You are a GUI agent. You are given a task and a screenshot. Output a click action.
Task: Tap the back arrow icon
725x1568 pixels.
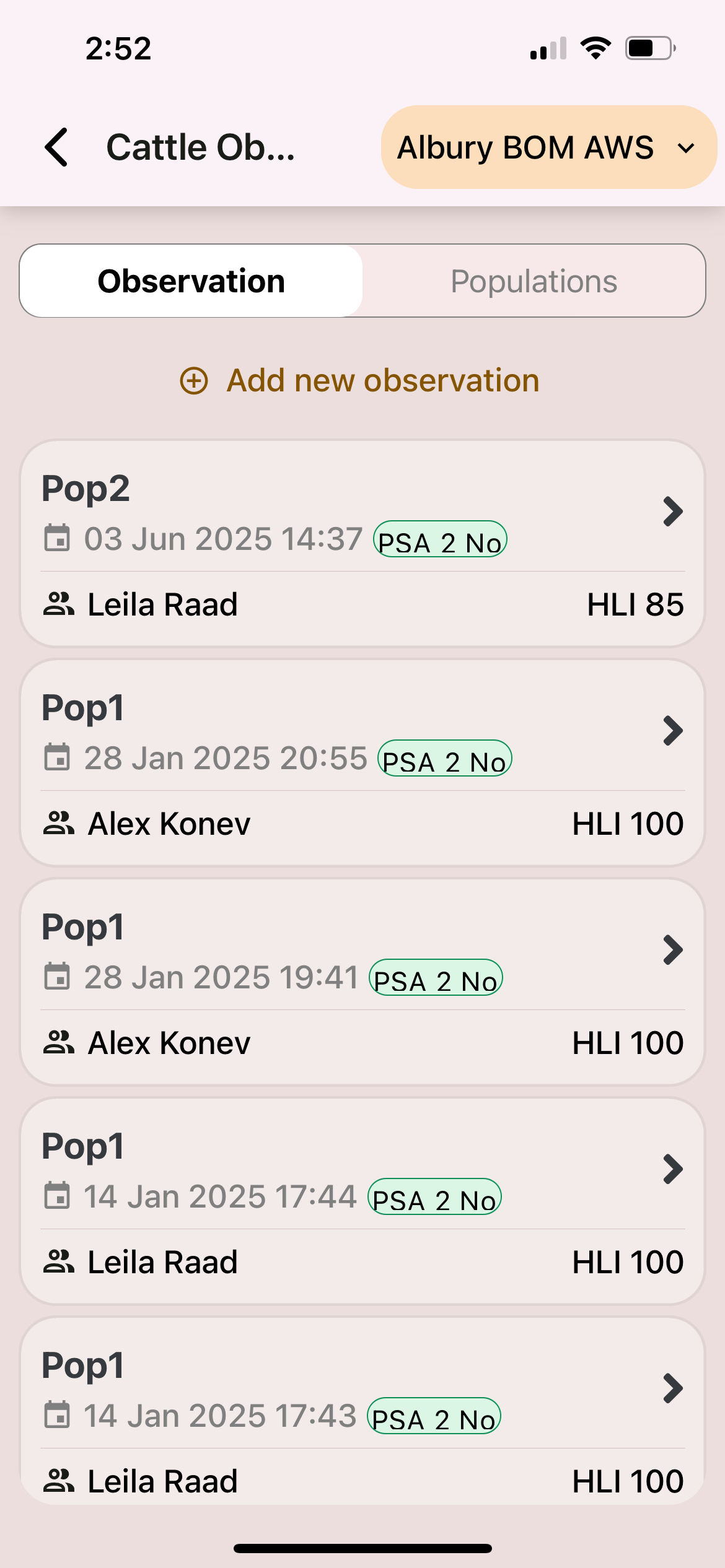point(56,147)
